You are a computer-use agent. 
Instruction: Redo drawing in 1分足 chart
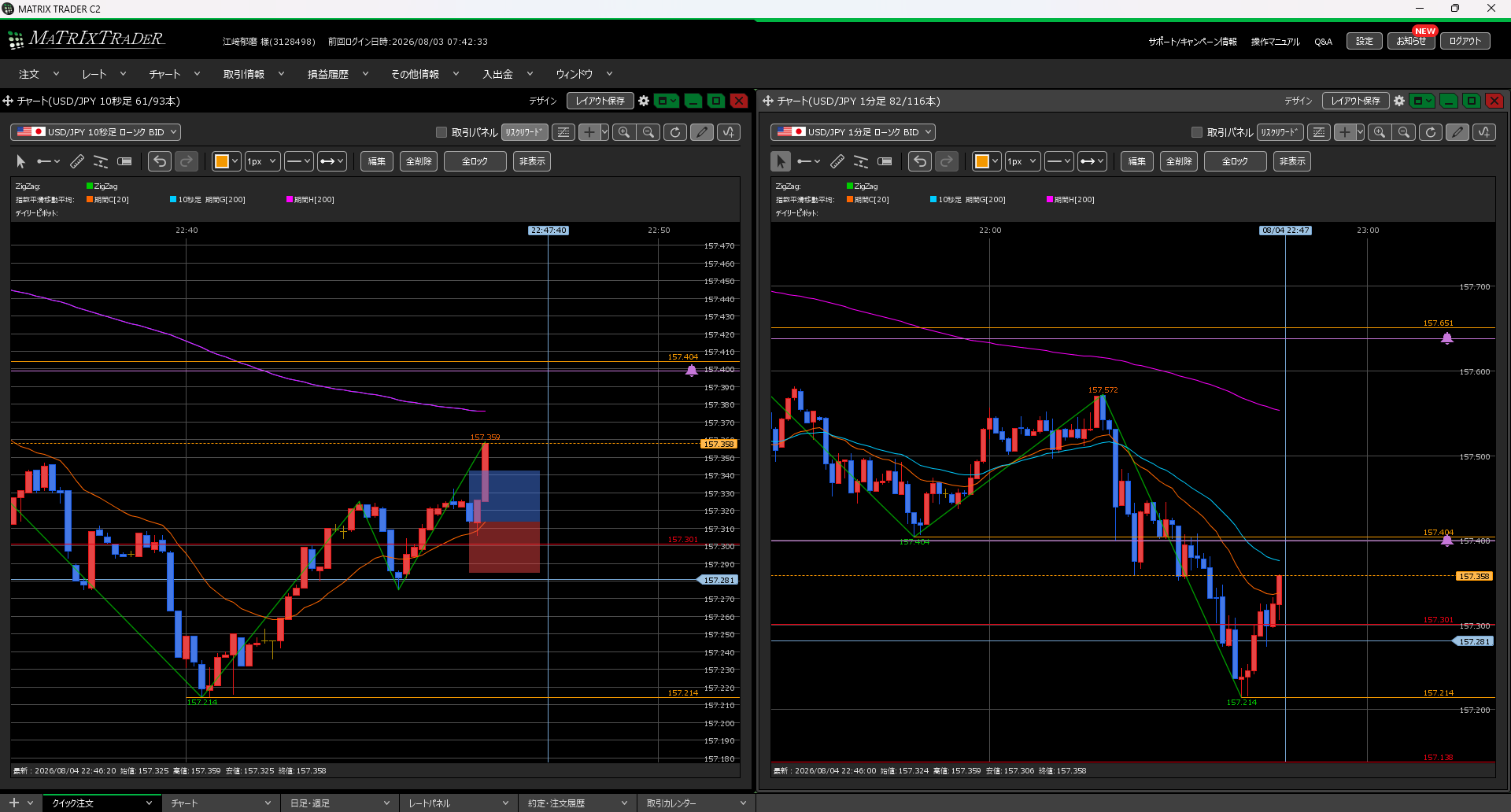[x=947, y=161]
